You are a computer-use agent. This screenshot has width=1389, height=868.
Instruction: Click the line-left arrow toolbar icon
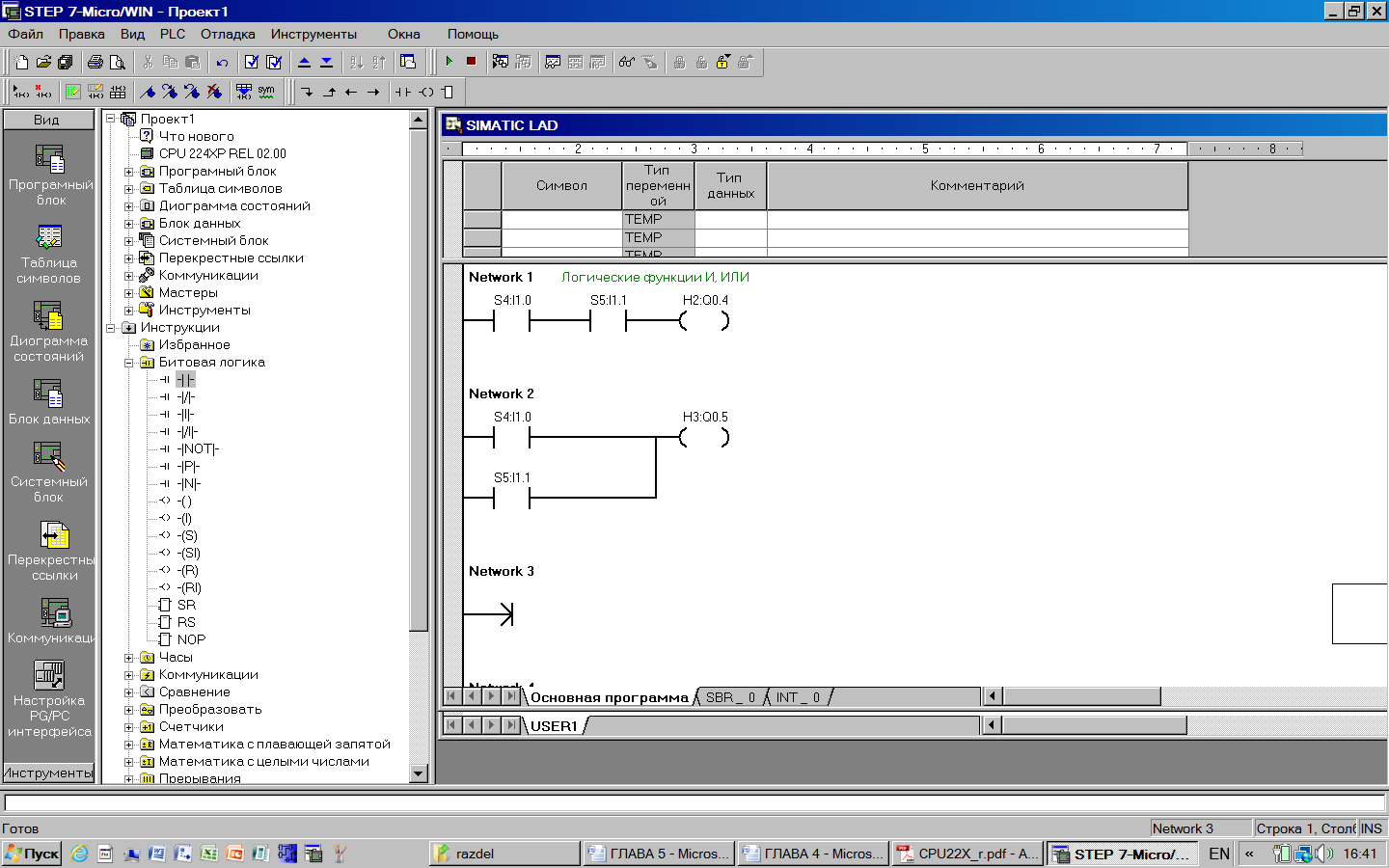pos(351,92)
